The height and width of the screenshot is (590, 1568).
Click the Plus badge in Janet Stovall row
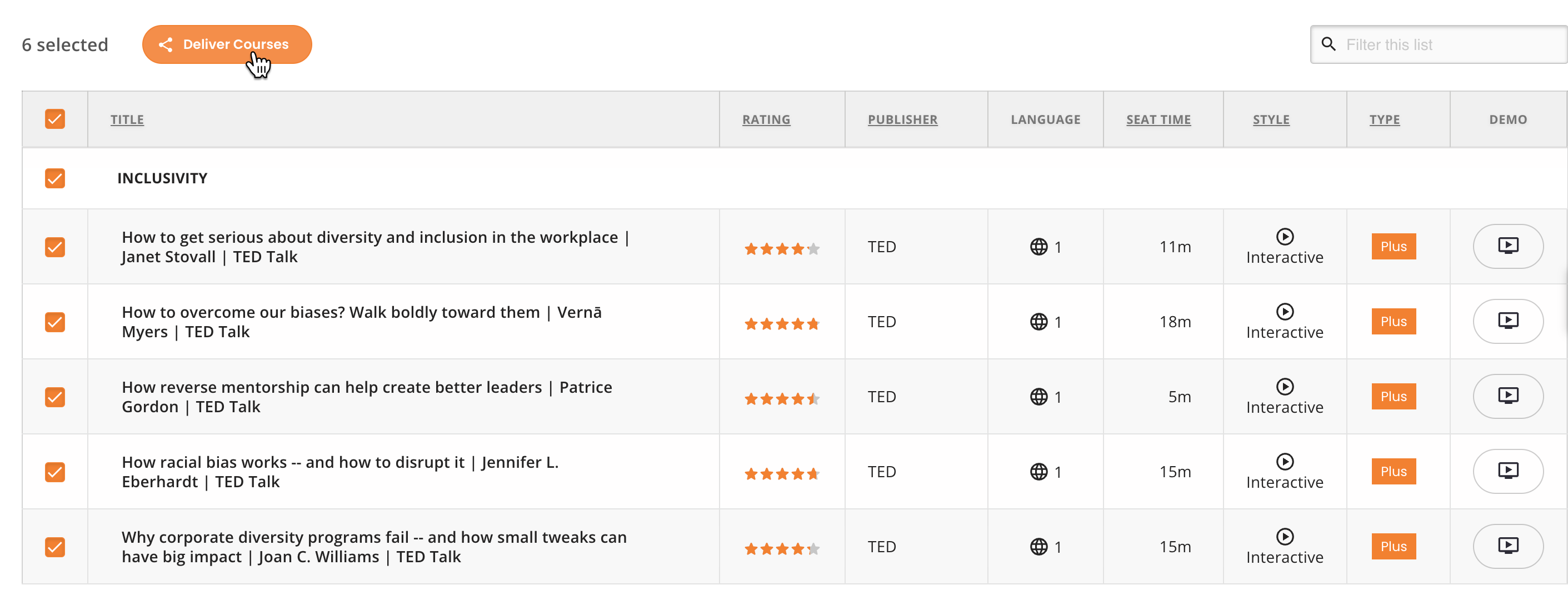1394,247
